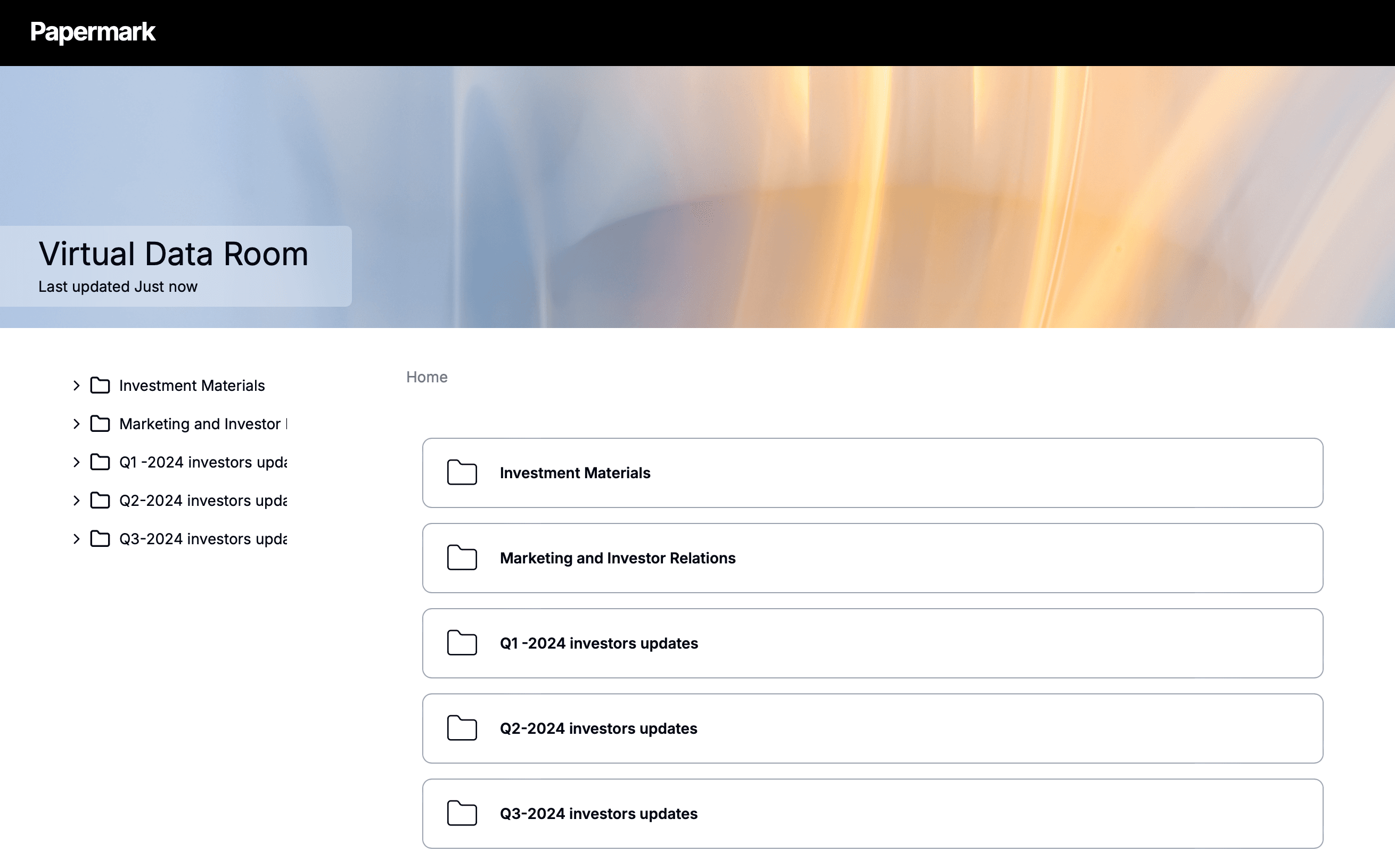
Task: Click the folder icon on the Q1 -2024 investors updates card
Action: [462, 643]
